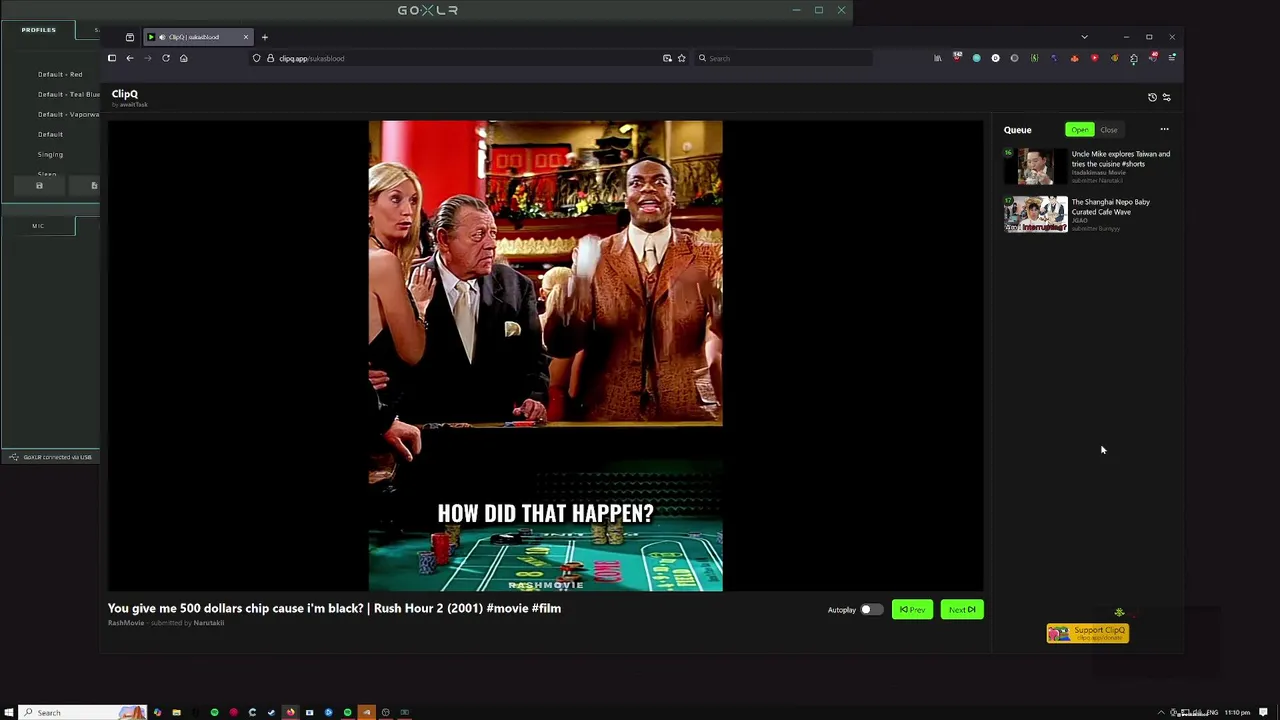Click ENG language indicator in tray
1280x720 pixels.
click(1212, 712)
